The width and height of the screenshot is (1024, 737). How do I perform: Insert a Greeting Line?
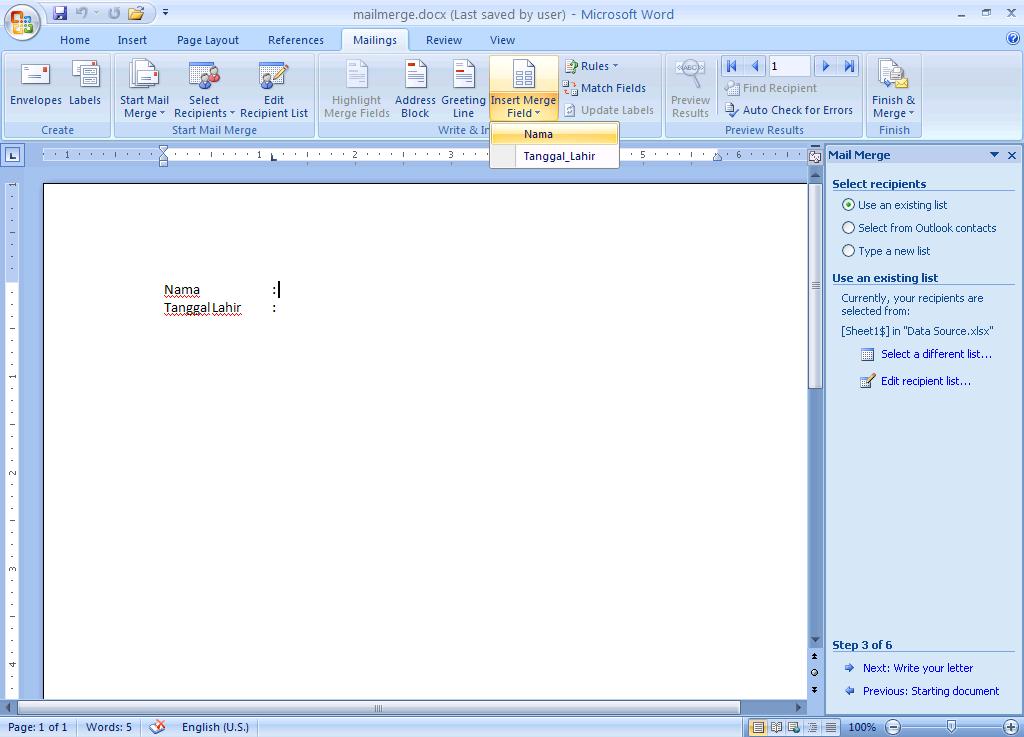pos(463,89)
